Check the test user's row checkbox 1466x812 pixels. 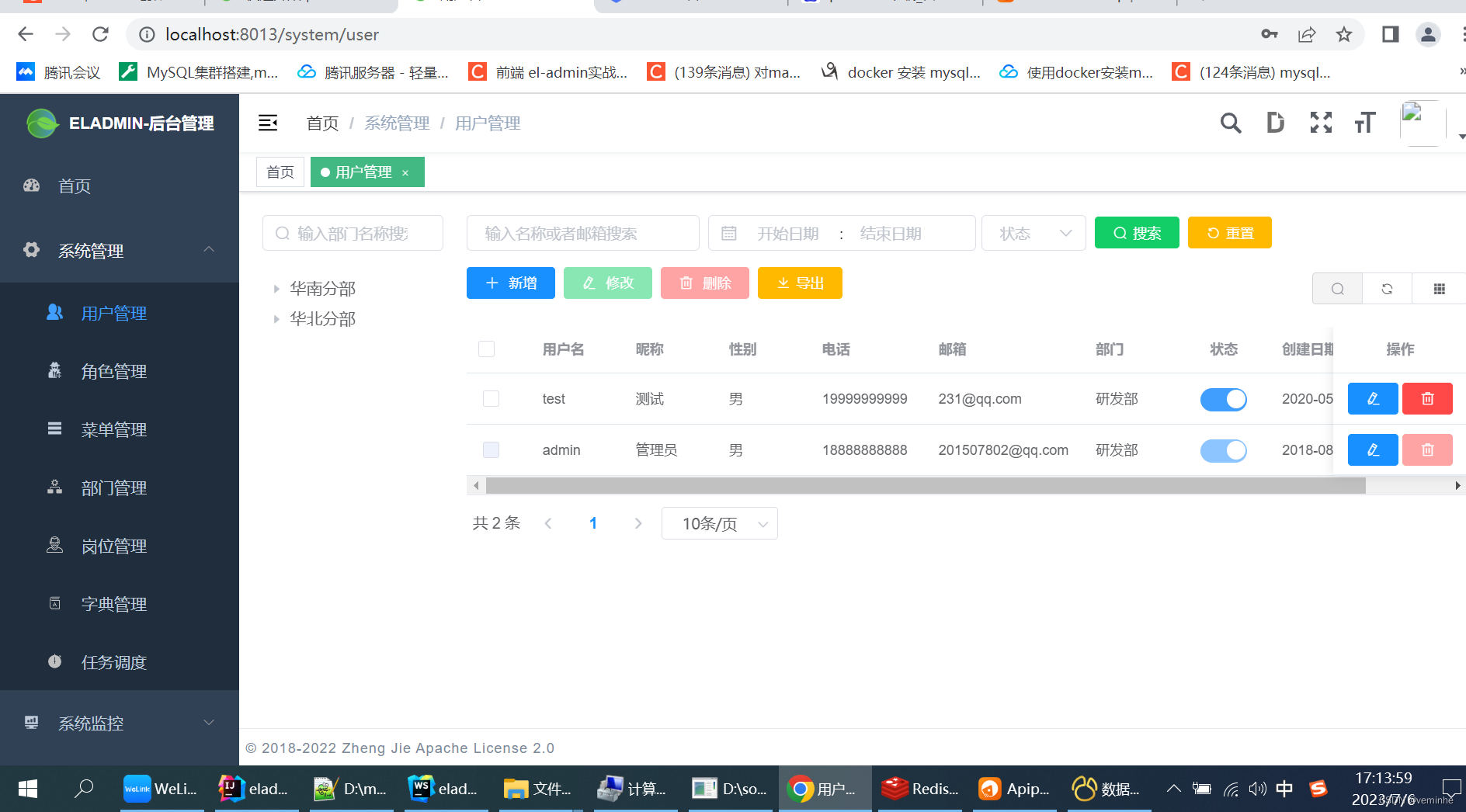coord(490,398)
